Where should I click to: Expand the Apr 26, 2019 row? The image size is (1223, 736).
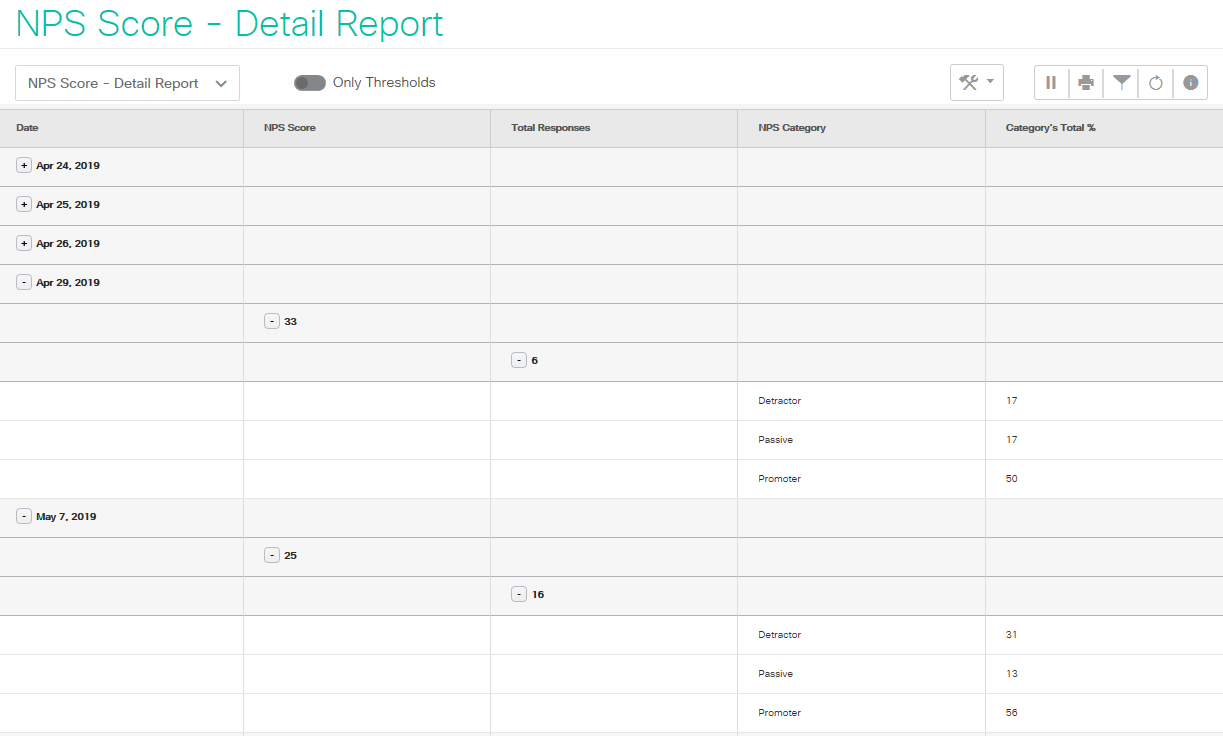(x=23, y=243)
